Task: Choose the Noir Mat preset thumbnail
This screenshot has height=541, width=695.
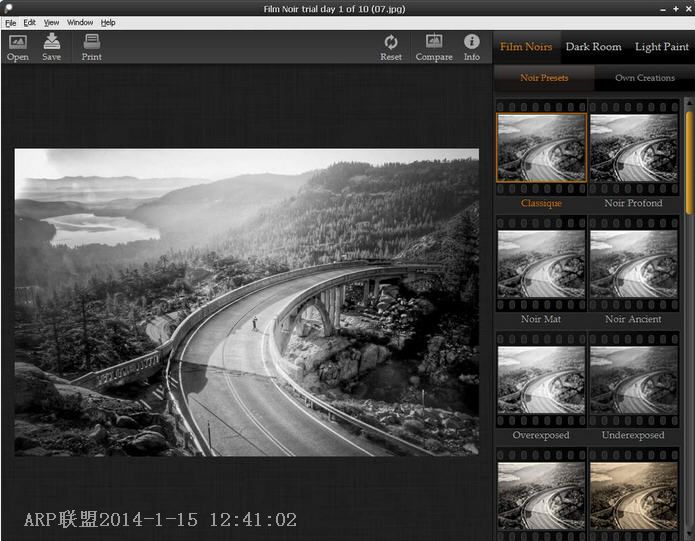Action: pyautogui.click(x=541, y=264)
